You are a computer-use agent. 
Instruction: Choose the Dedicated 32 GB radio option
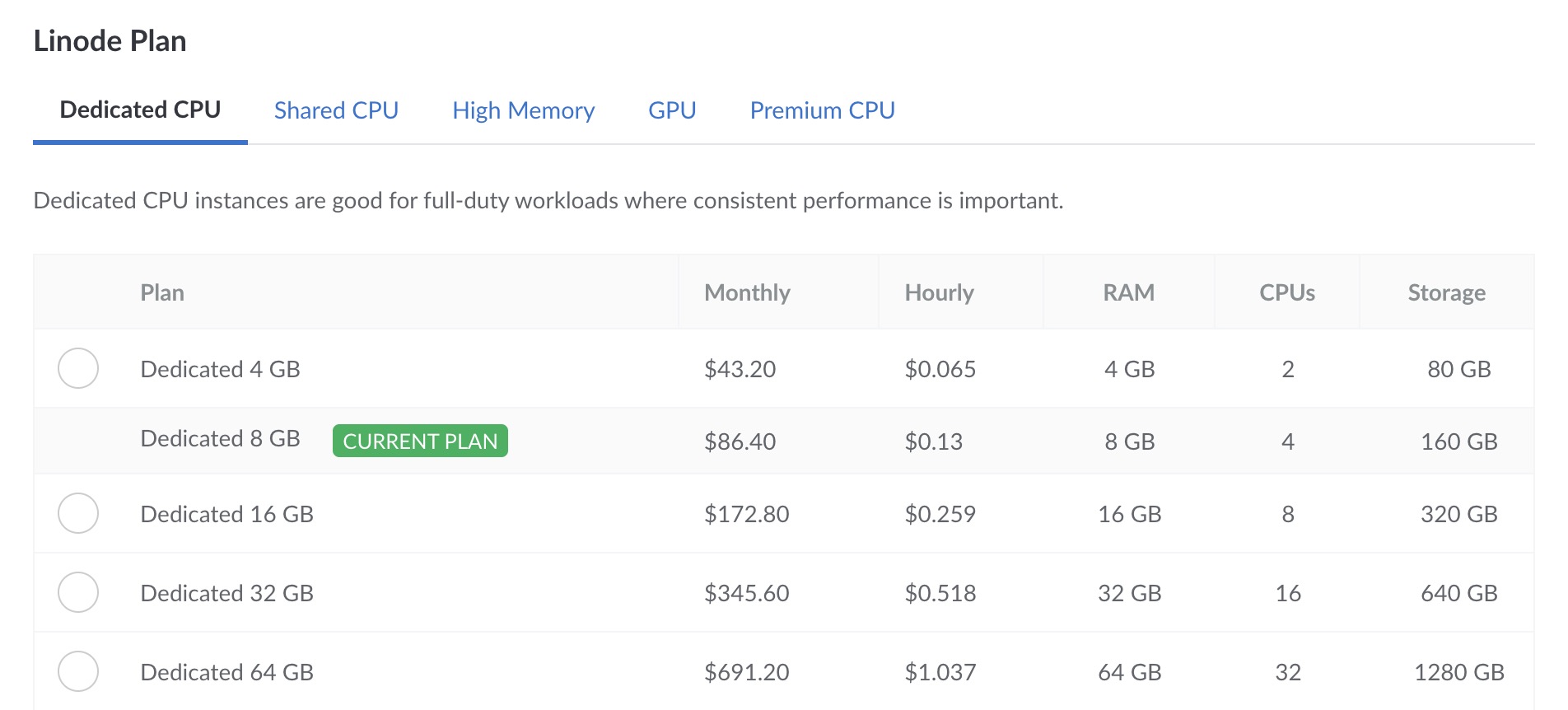[x=78, y=592]
